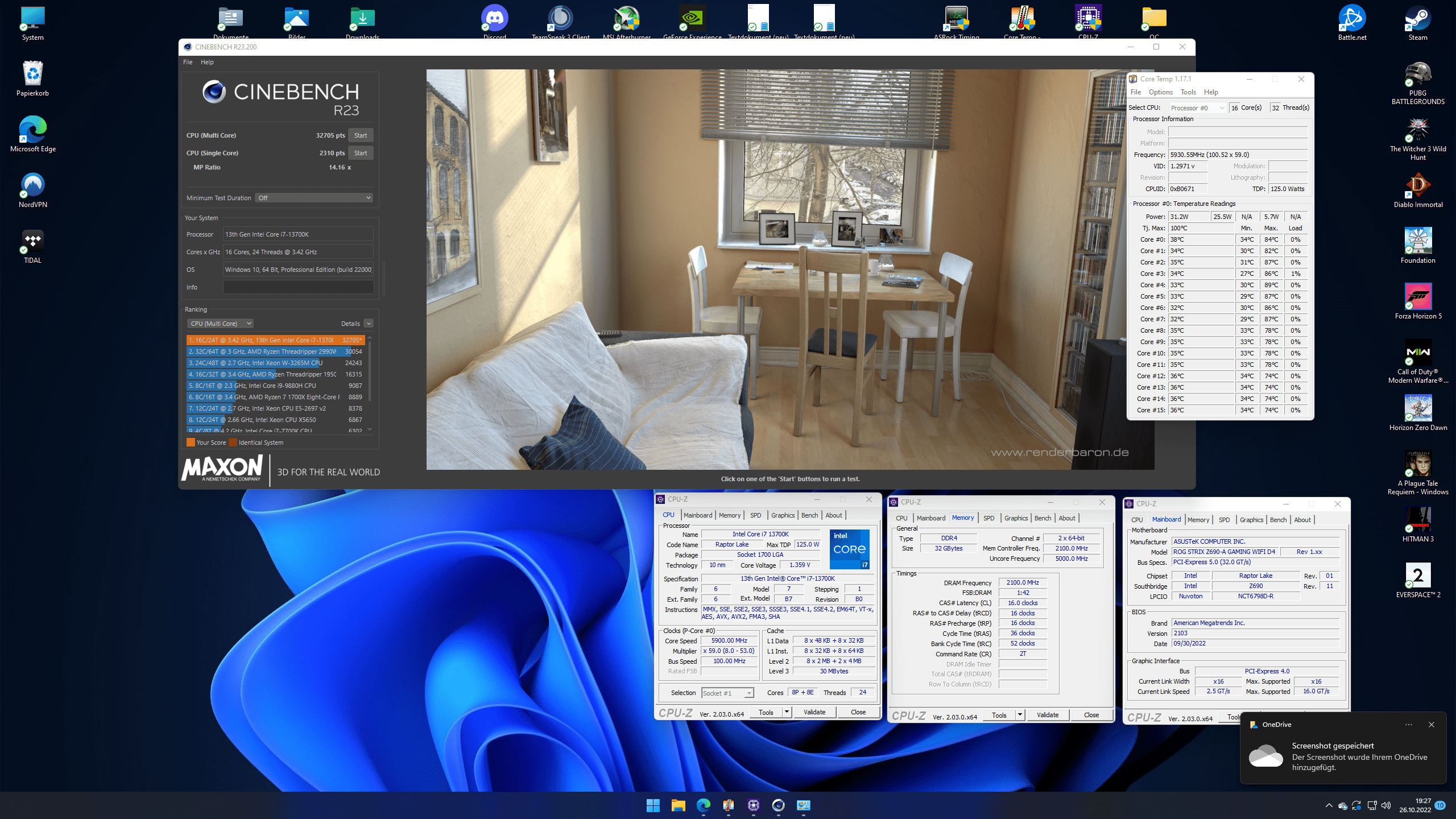Launch Steam from the desktop

point(1418,23)
